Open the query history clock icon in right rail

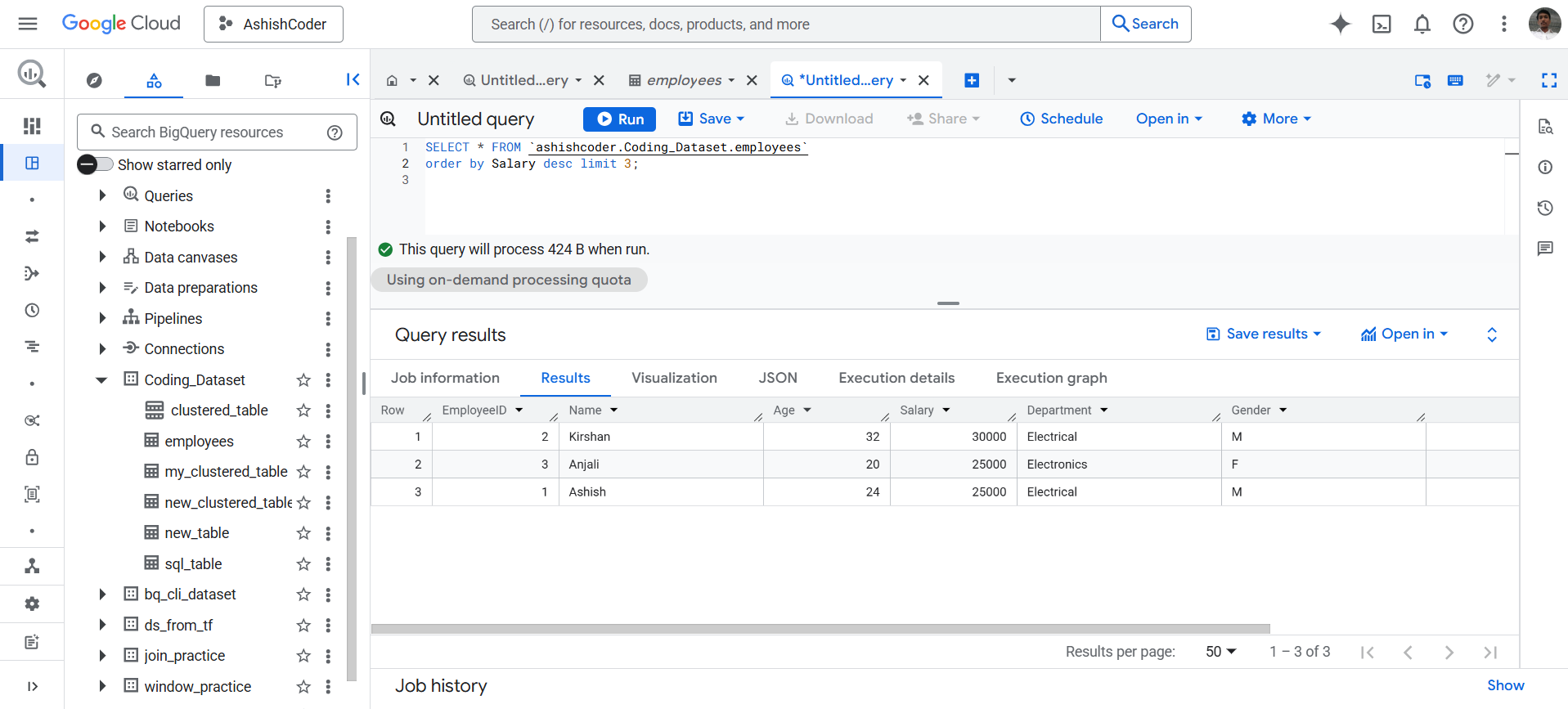pyautogui.click(x=1545, y=208)
